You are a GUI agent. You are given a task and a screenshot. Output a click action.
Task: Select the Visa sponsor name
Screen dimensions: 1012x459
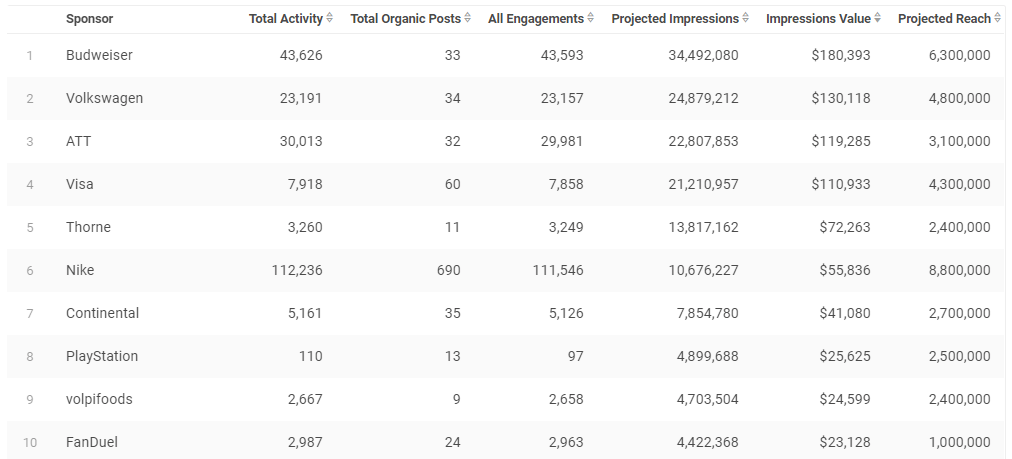coord(79,184)
